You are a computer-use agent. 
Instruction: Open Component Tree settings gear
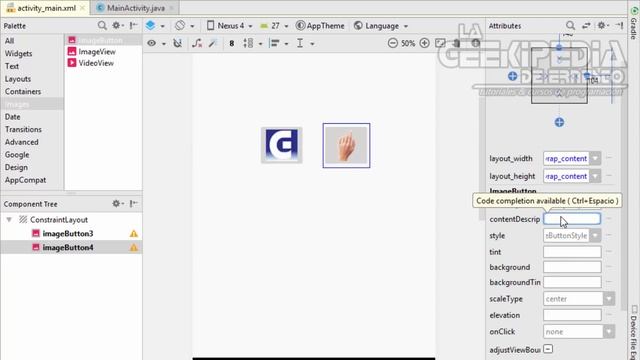[x=117, y=203]
